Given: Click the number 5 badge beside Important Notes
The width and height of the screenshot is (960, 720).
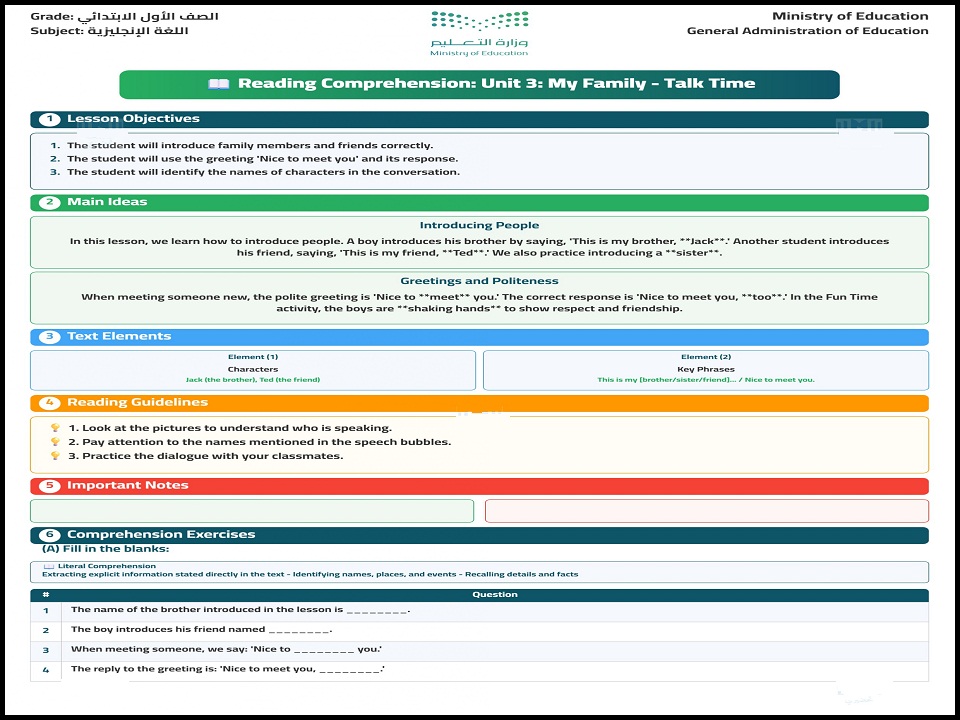Looking at the screenshot, I should [x=50, y=486].
